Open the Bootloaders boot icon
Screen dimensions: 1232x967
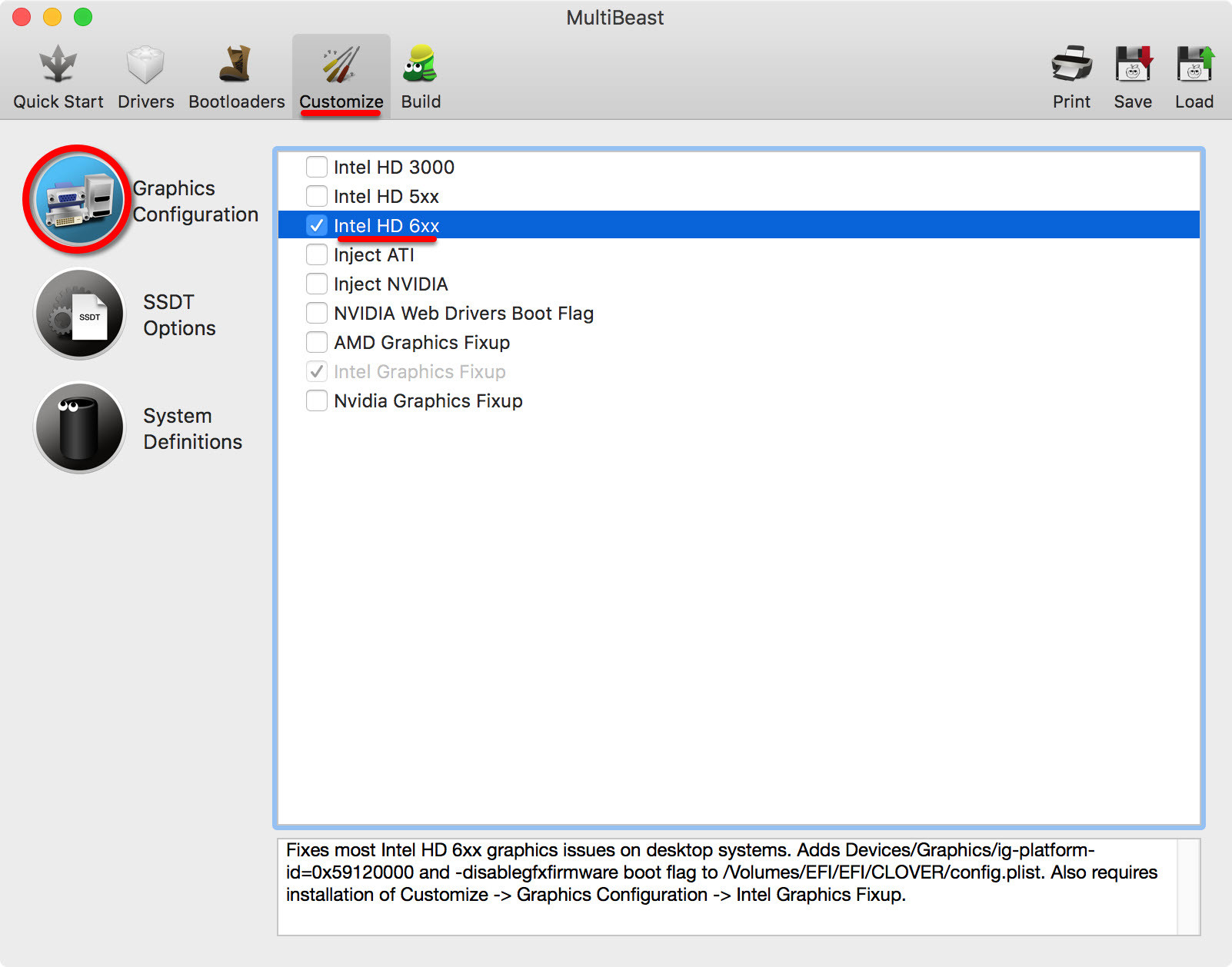[x=235, y=64]
